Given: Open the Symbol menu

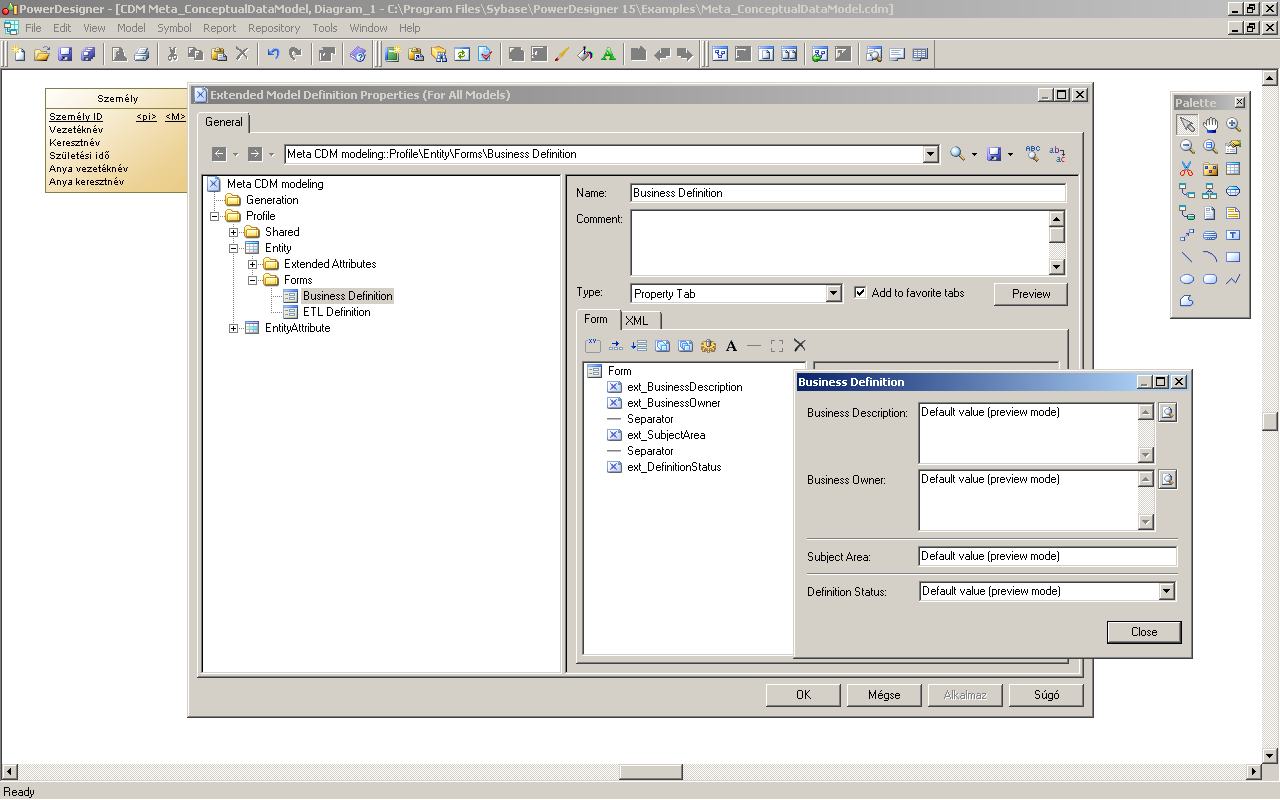Looking at the screenshot, I should pyautogui.click(x=174, y=28).
